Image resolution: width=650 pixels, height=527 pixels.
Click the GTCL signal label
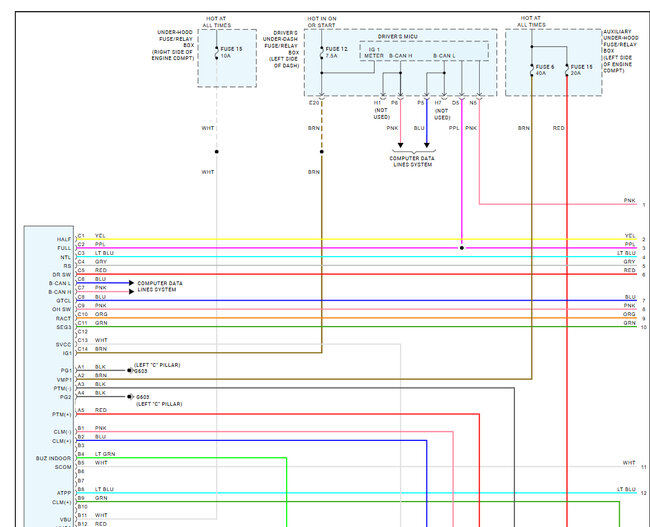coord(64,301)
